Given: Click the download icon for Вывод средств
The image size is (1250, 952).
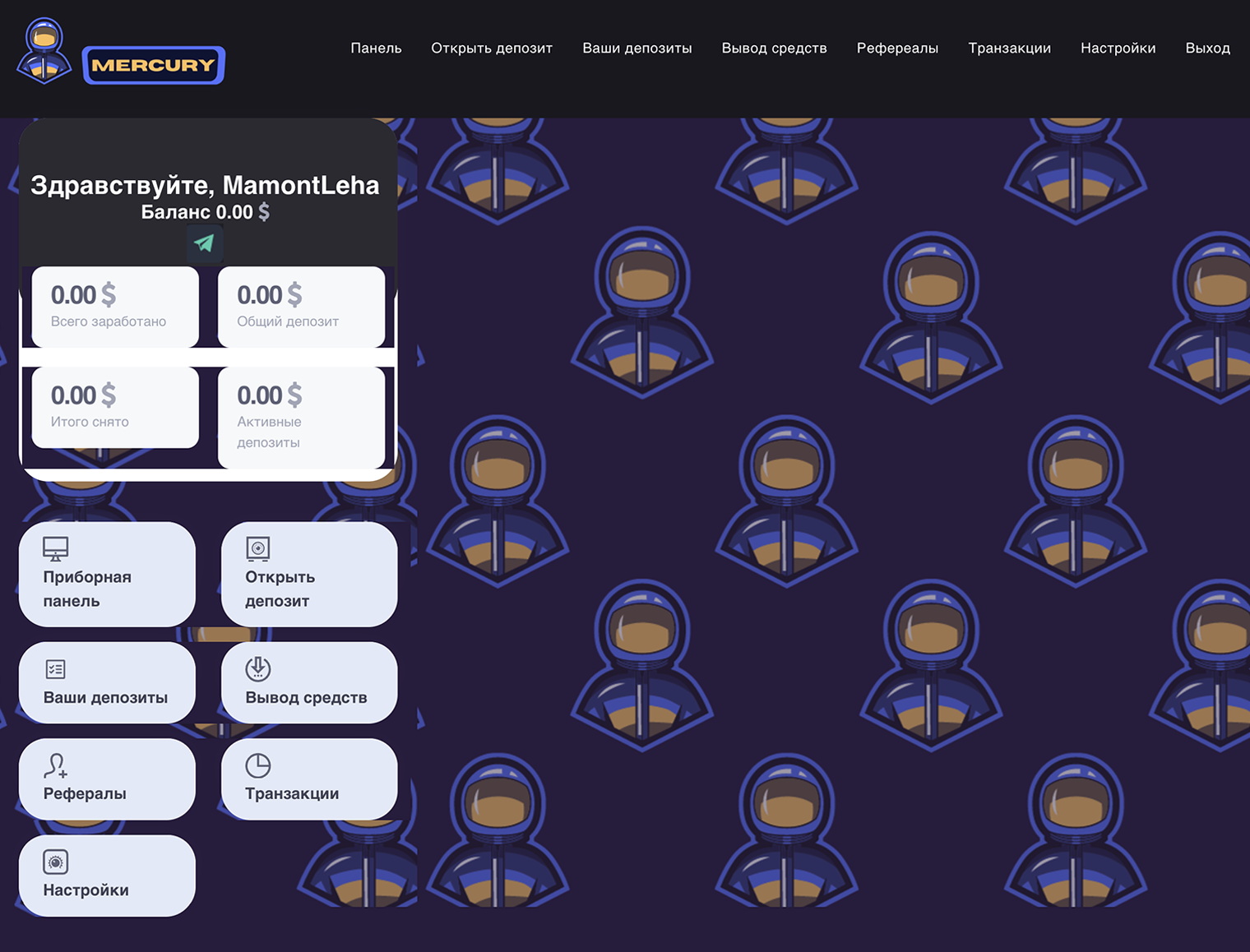Looking at the screenshot, I should (258, 668).
